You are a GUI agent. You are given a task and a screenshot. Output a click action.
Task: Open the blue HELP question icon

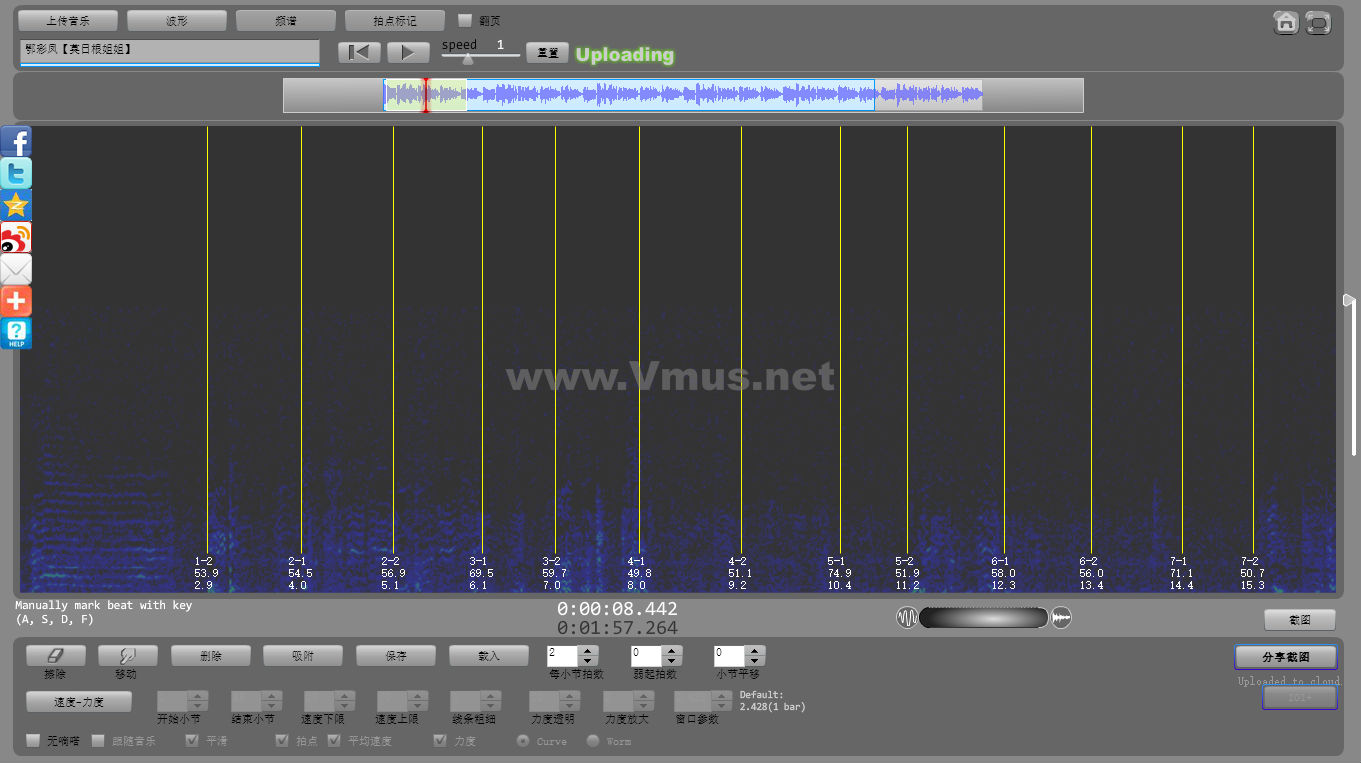pyautogui.click(x=16, y=333)
